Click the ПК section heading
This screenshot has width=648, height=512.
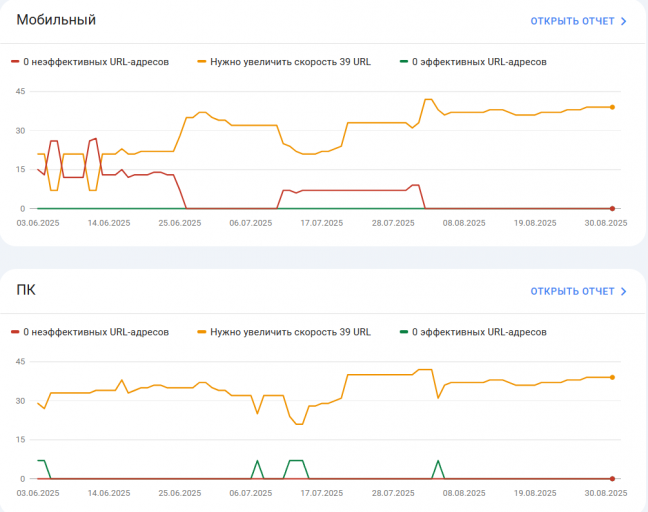26,290
